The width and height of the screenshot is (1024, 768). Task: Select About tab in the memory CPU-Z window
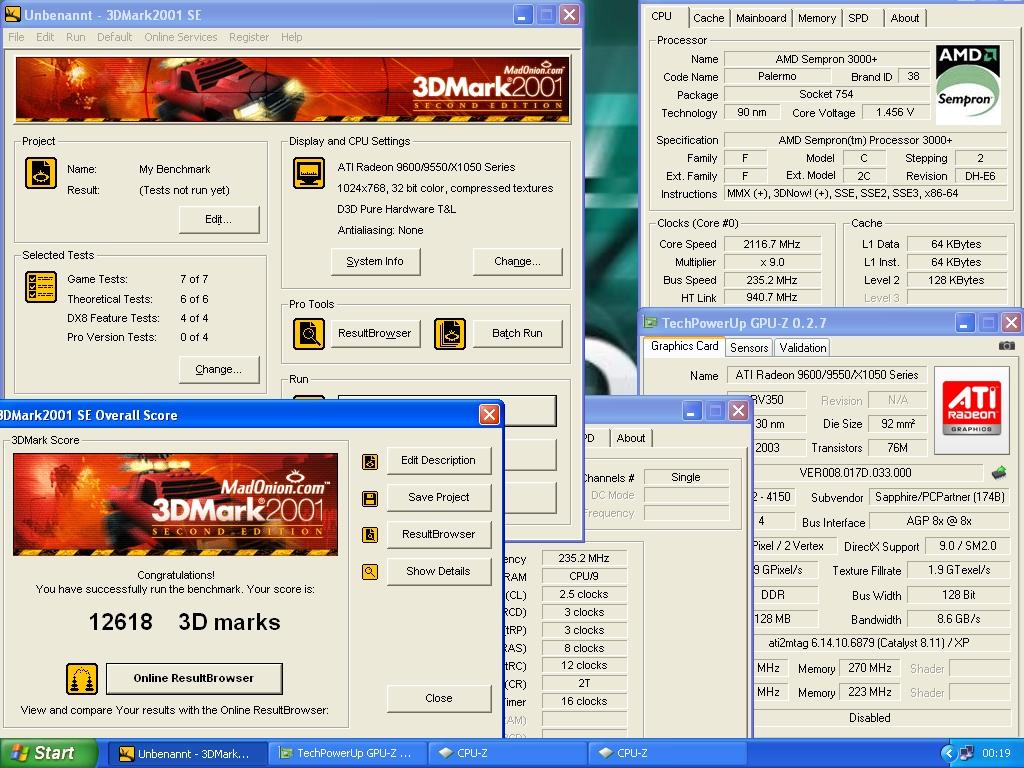pos(631,438)
